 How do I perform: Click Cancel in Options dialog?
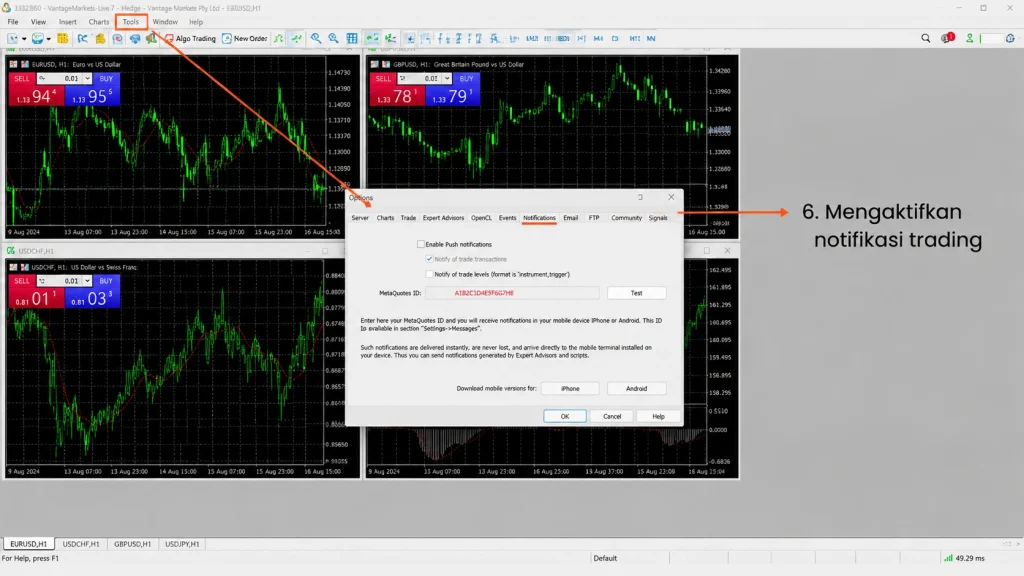pos(612,417)
